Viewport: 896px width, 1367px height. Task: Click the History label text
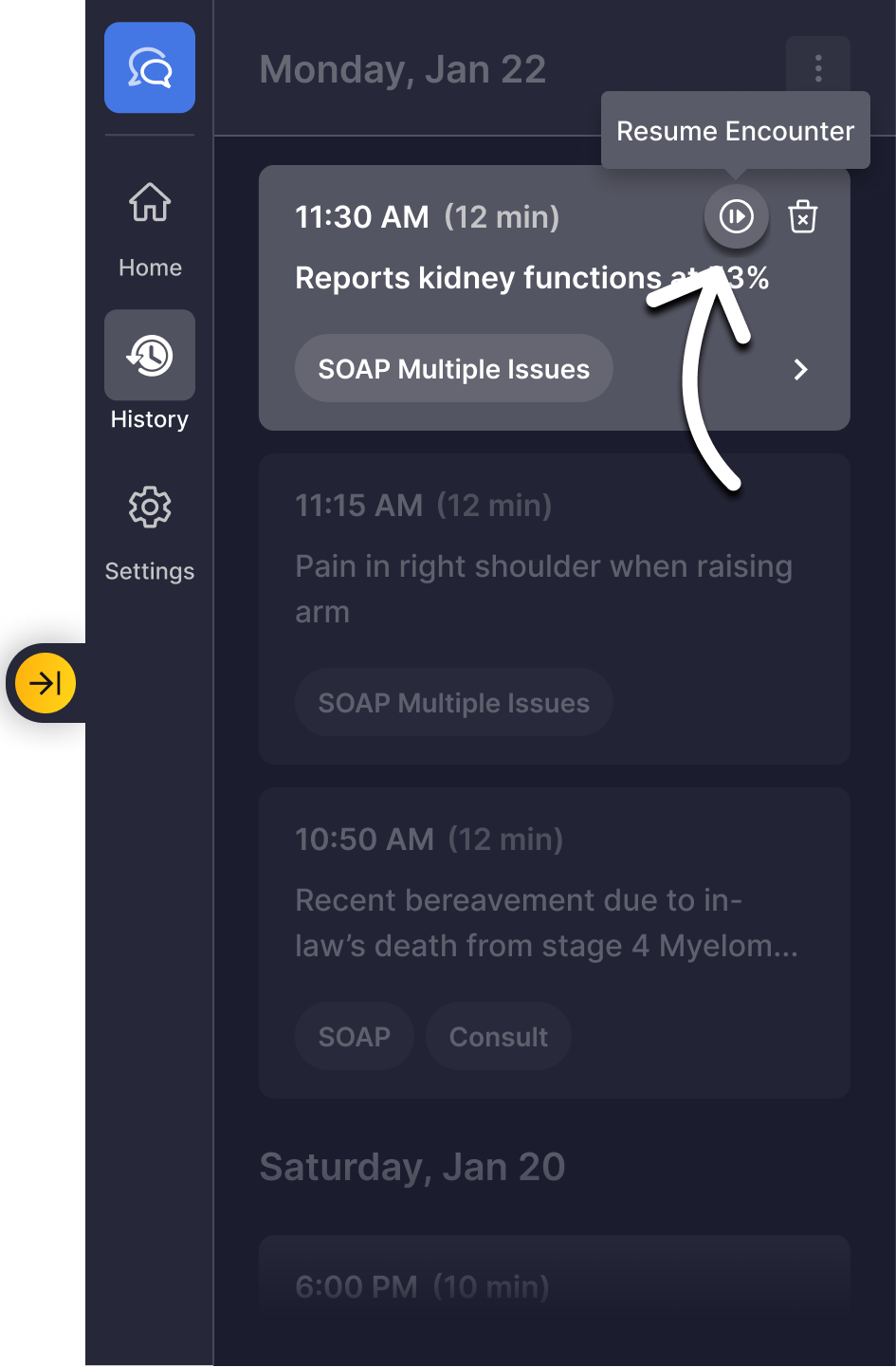[x=150, y=419]
